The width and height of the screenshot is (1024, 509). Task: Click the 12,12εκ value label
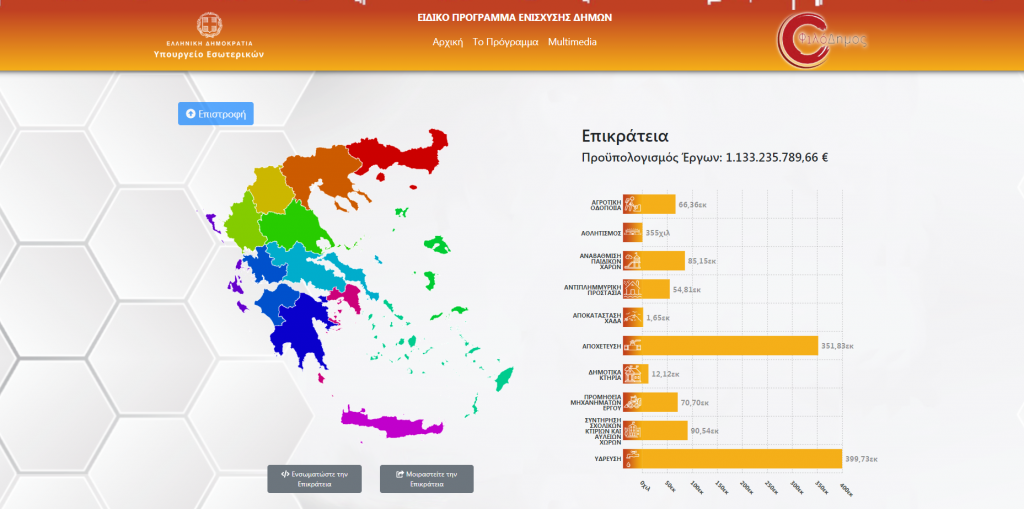point(666,374)
